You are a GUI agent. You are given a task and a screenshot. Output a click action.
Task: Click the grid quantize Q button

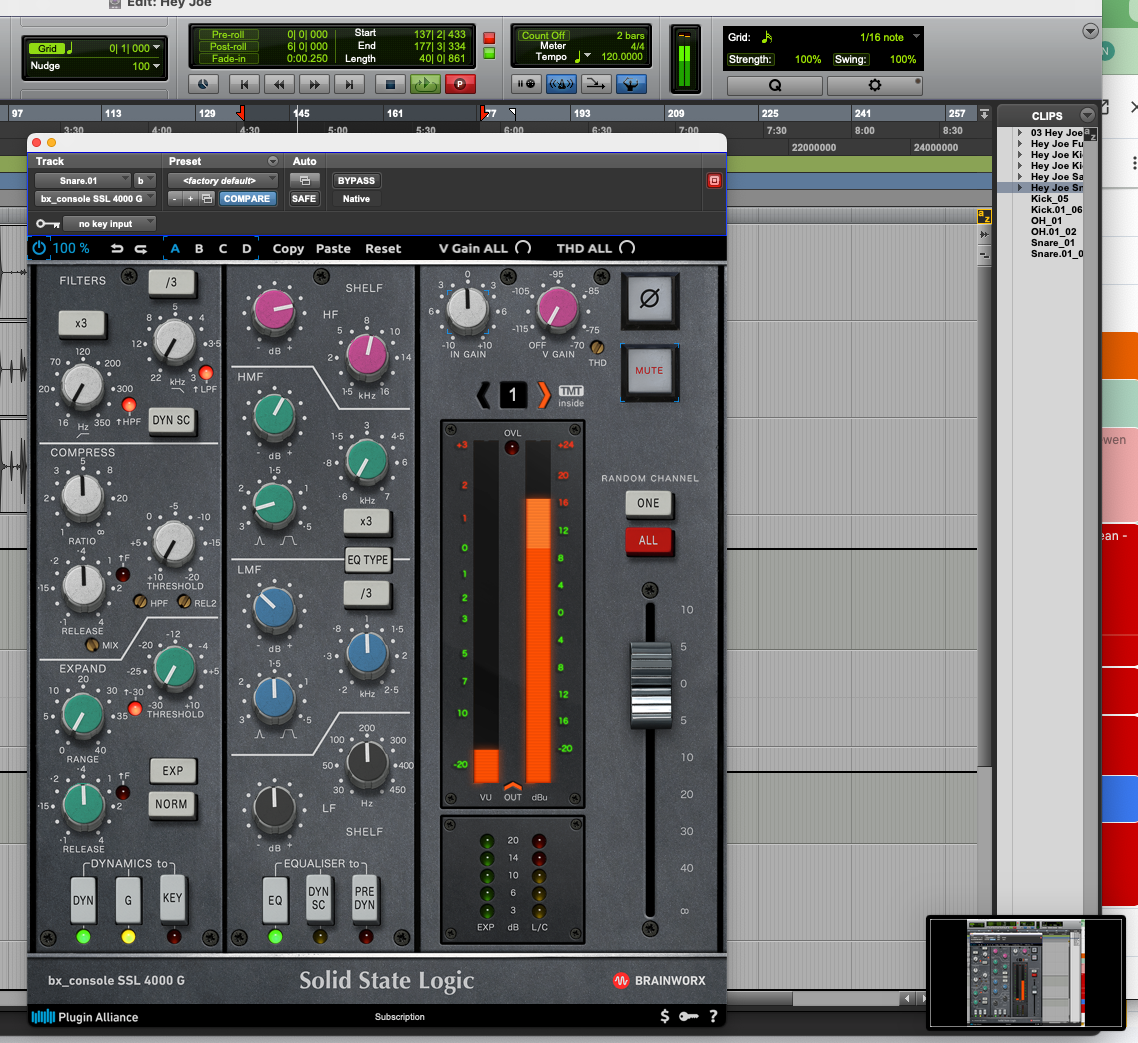(x=775, y=85)
